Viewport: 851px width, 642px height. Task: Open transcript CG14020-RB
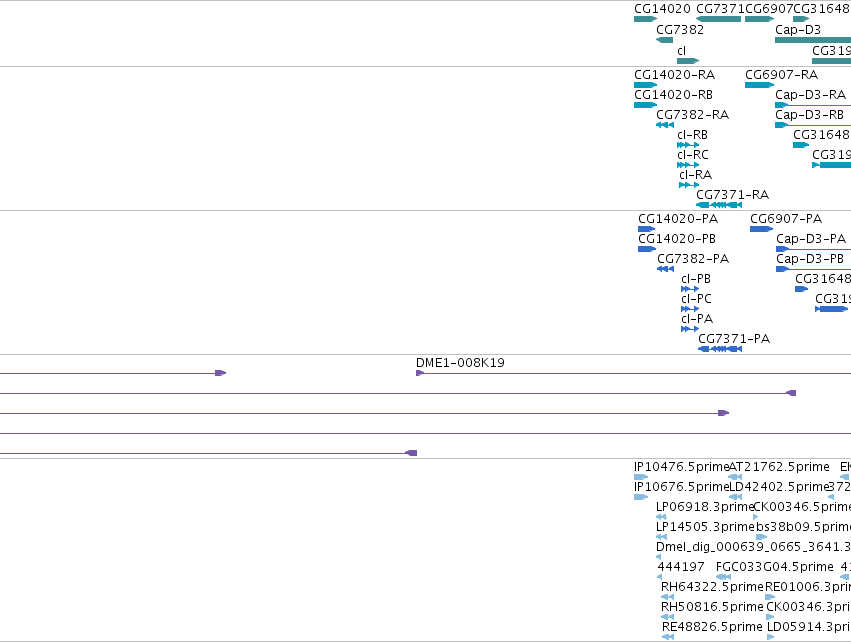[x=645, y=105]
